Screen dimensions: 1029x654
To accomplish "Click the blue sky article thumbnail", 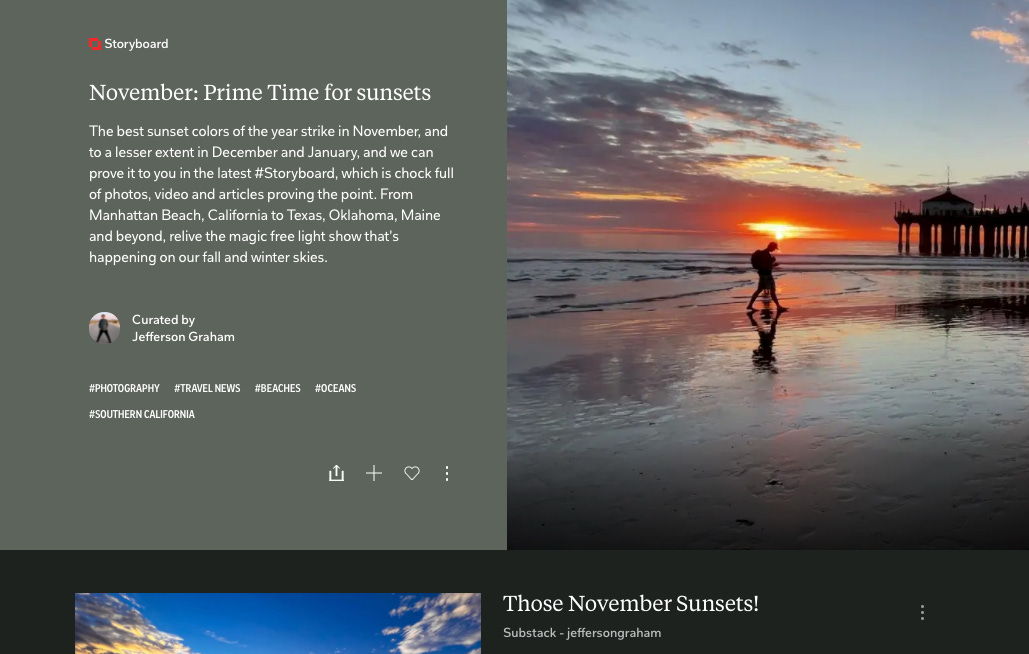I will click(x=278, y=623).
